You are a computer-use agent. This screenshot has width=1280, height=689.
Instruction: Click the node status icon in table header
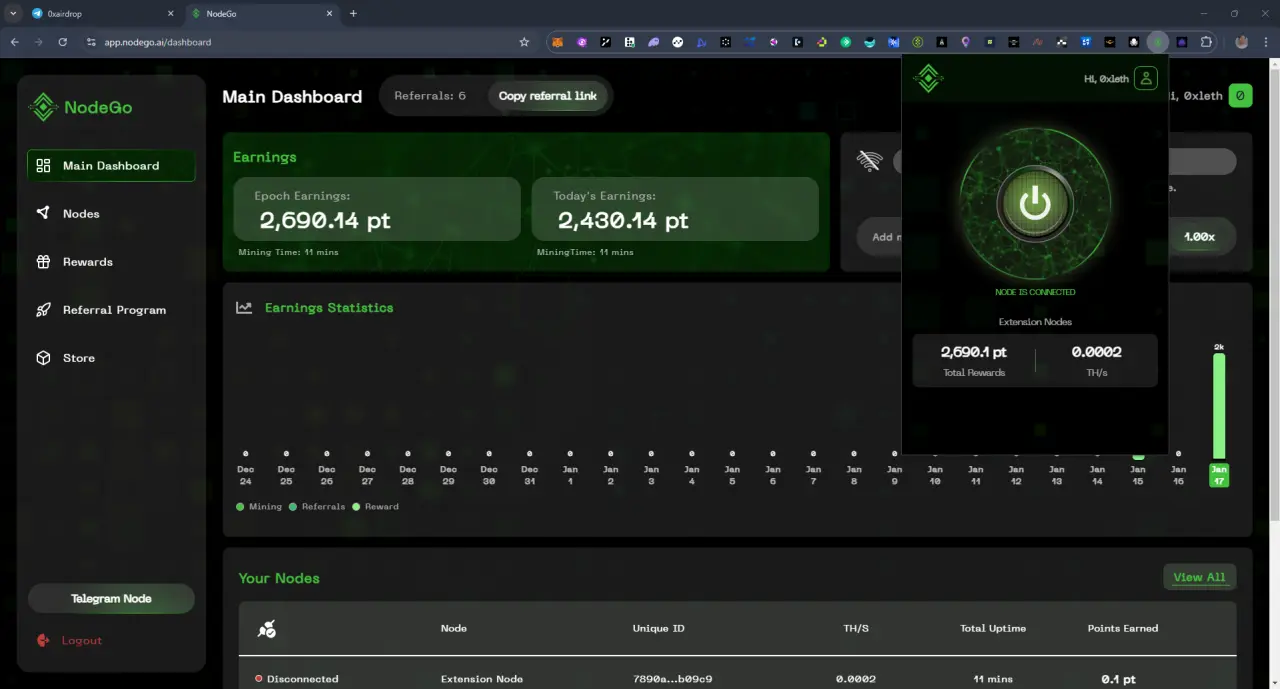coord(266,629)
